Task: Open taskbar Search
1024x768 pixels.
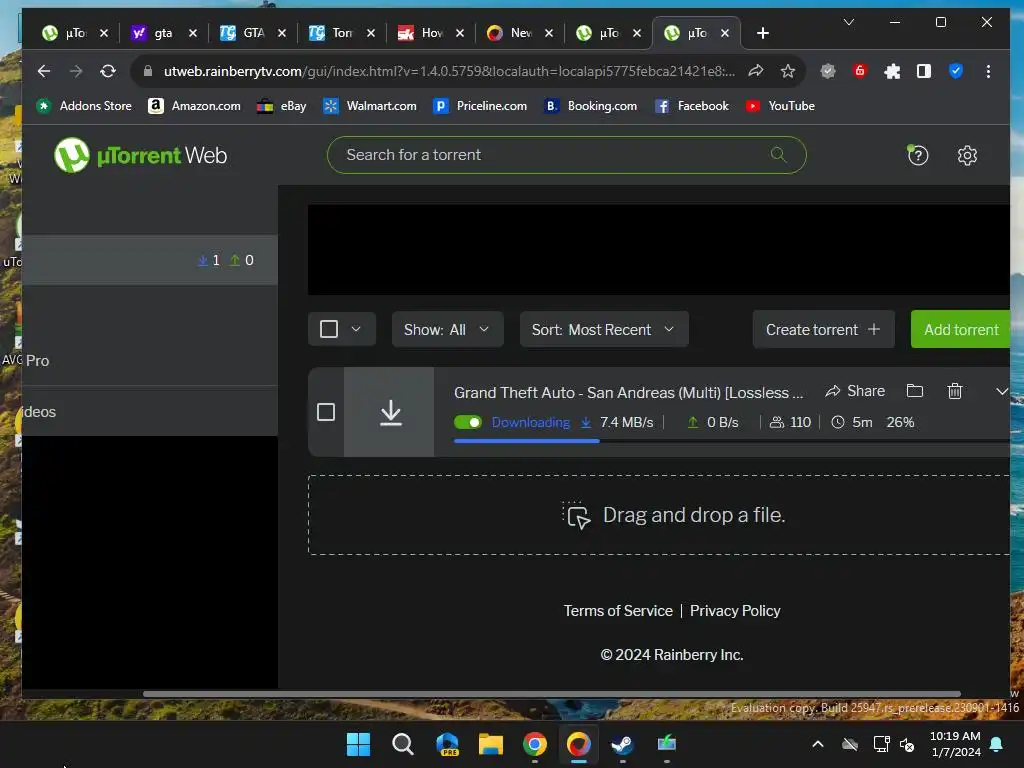Action: pyautogui.click(x=403, y=744)
